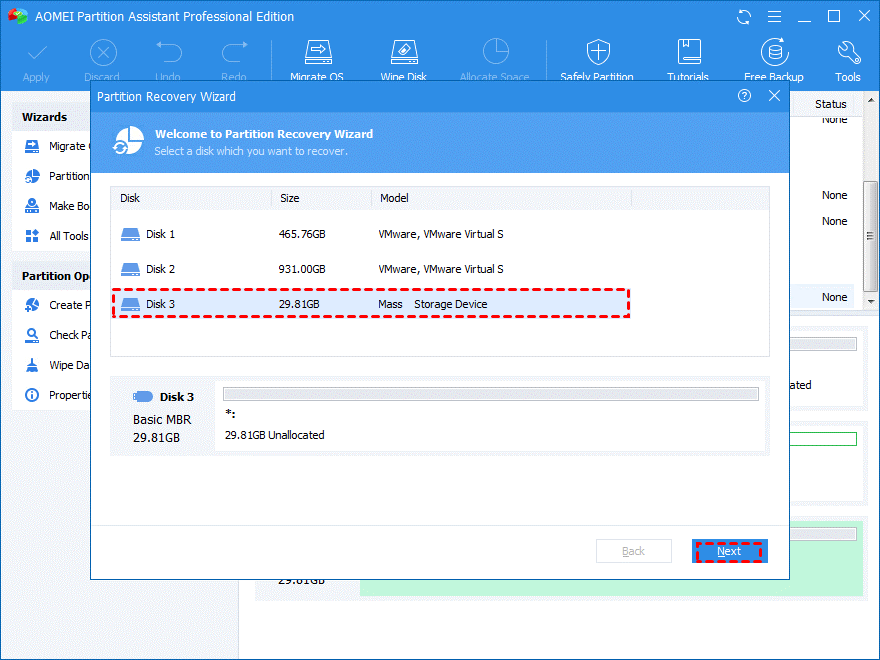880x660 pixels.
Task: Choose the Disk 3 Mass Storage Device row
Action: point(370,304)
